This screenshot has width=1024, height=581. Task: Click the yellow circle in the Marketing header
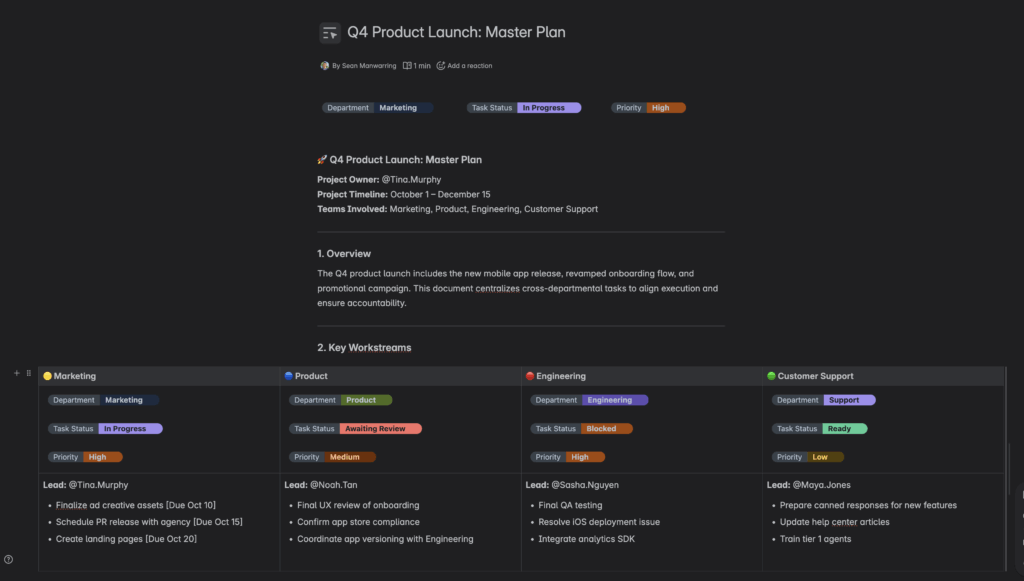(47, 376)
